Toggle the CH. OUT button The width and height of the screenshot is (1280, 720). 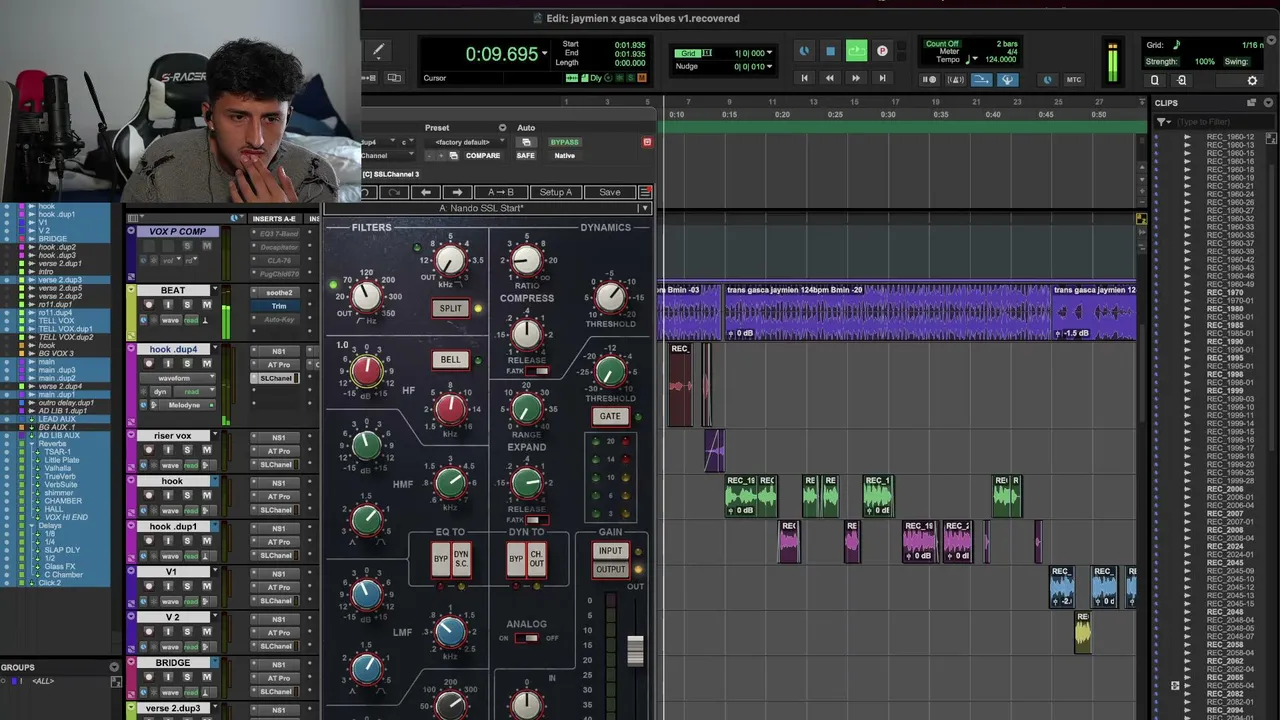point(537,559)
